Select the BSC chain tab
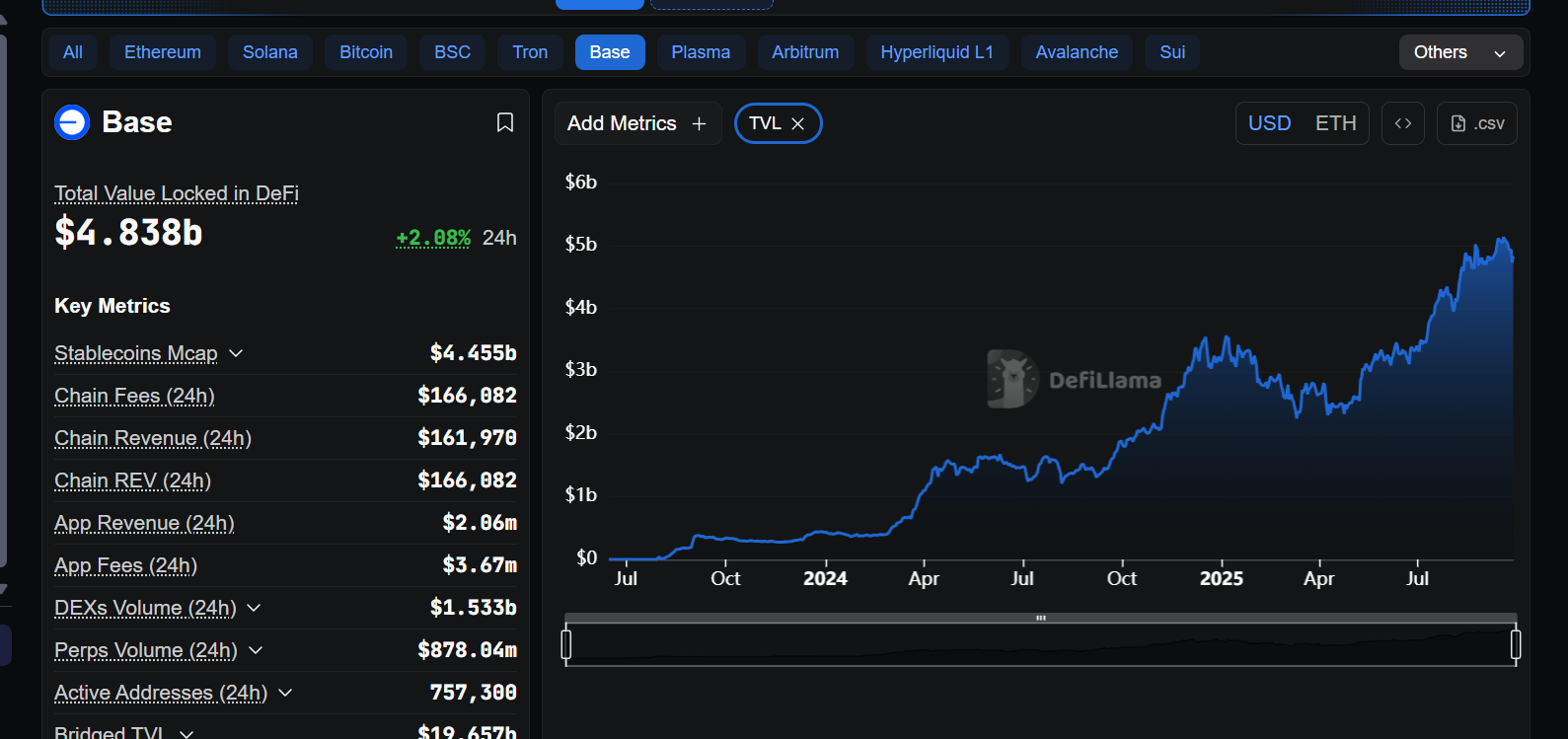Viewport: 1568px width, 739px height. click(x=453, y=52)
